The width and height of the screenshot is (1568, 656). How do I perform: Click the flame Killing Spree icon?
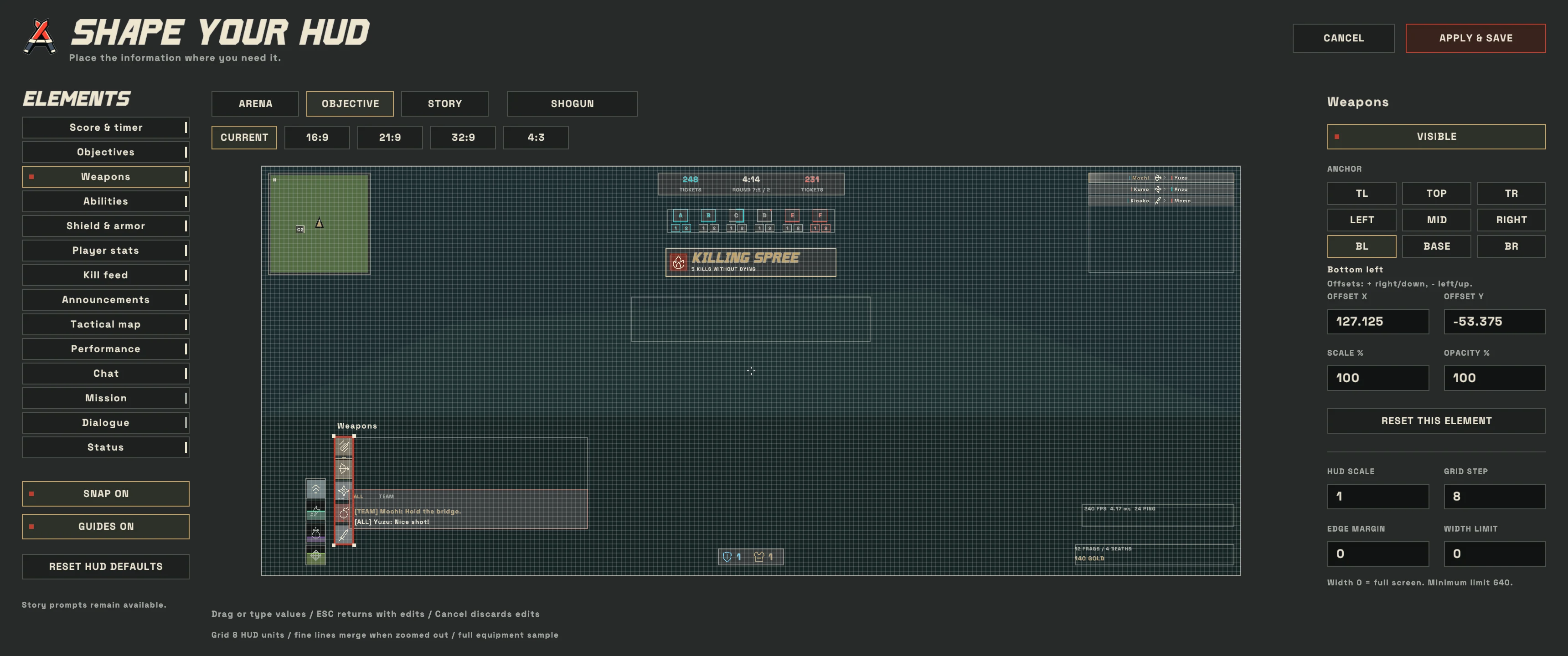coord(678,262)
